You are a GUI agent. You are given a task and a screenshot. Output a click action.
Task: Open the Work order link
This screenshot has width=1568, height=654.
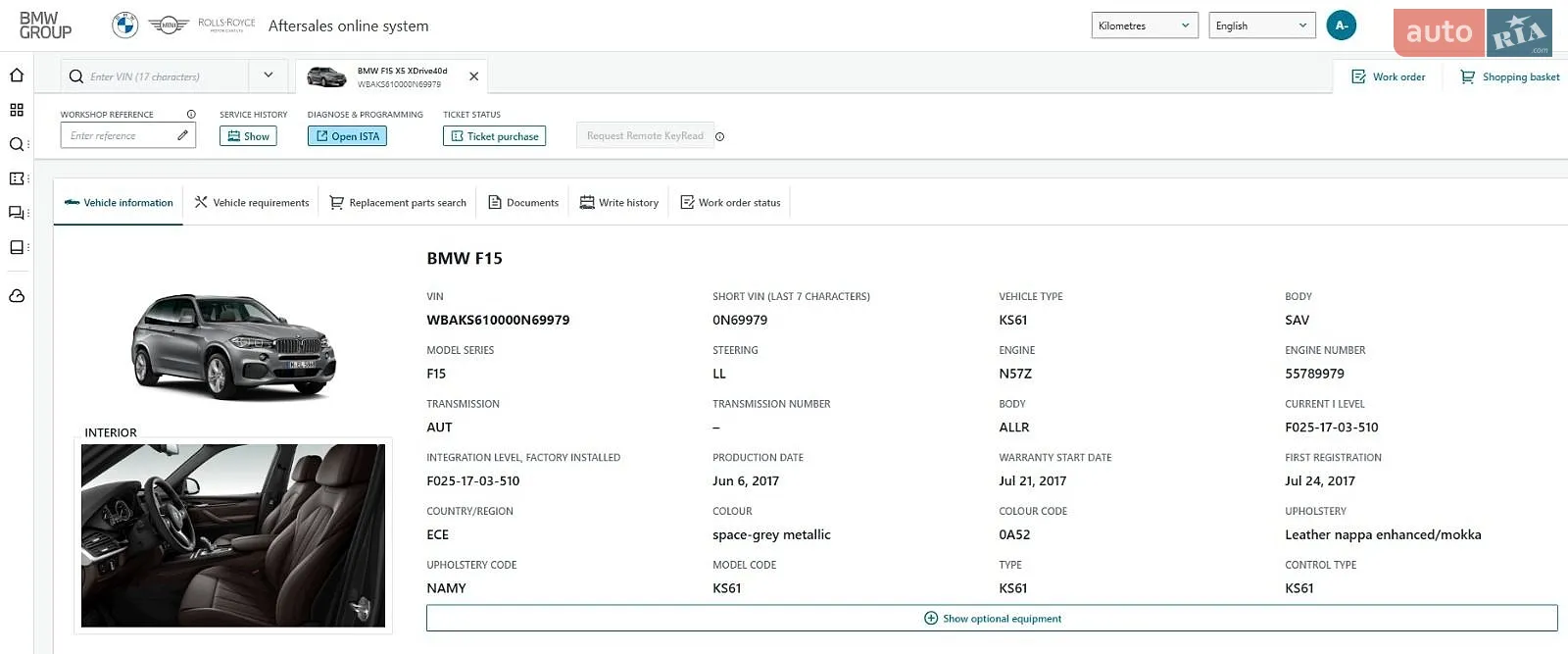(1389, 76)
